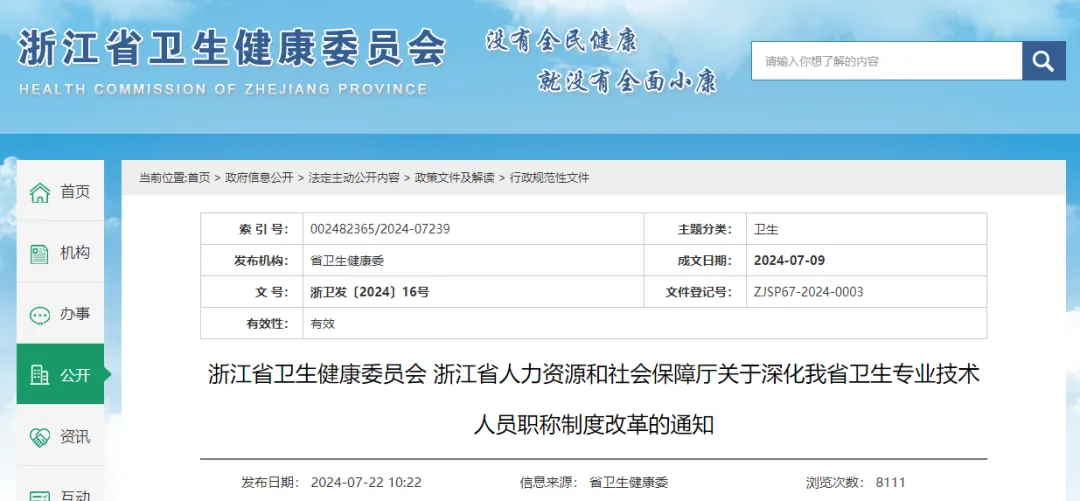This screenshot has width=1080, height=501.
Task: Click the 公开 building icon in sidebar
Action: pos(39,375)
